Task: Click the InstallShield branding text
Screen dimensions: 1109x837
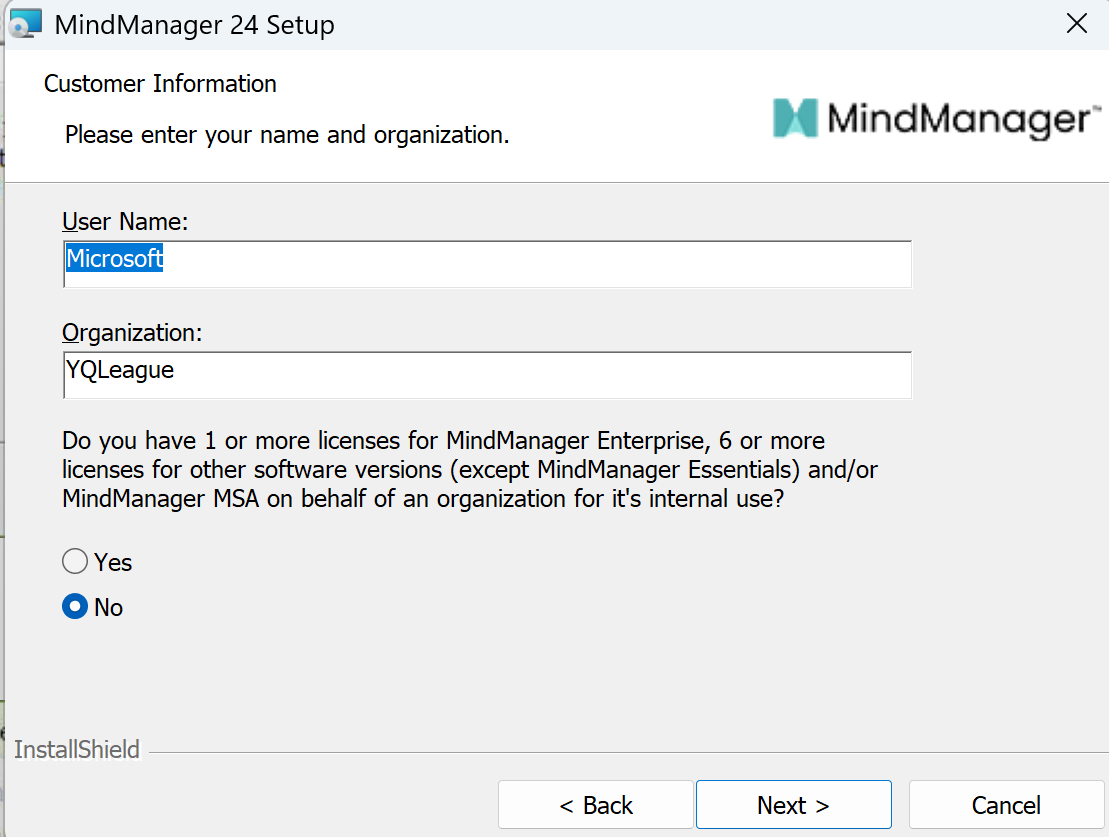Action: 77,749
